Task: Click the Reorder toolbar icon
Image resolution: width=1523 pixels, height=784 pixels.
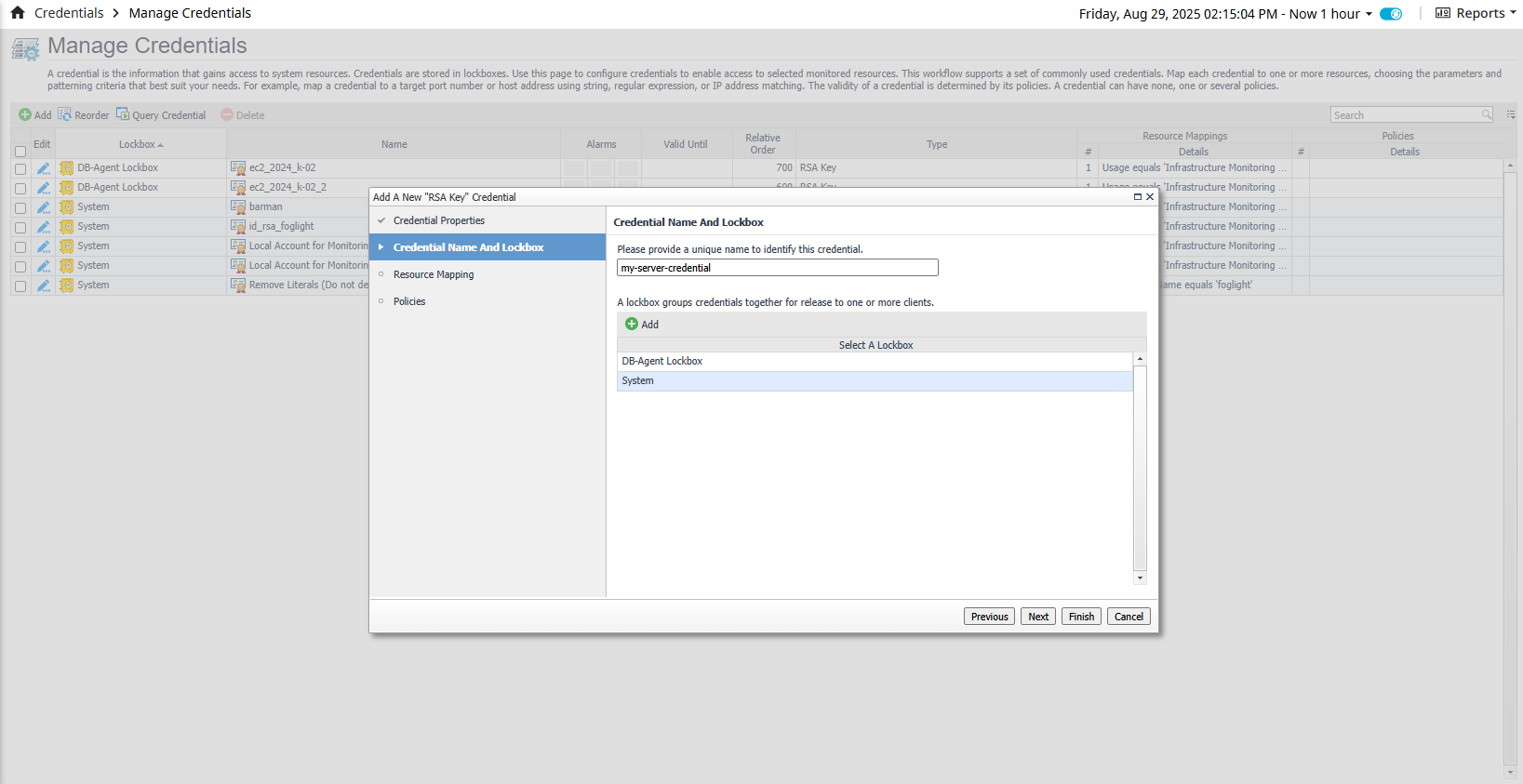Action: tap(64, 114)
